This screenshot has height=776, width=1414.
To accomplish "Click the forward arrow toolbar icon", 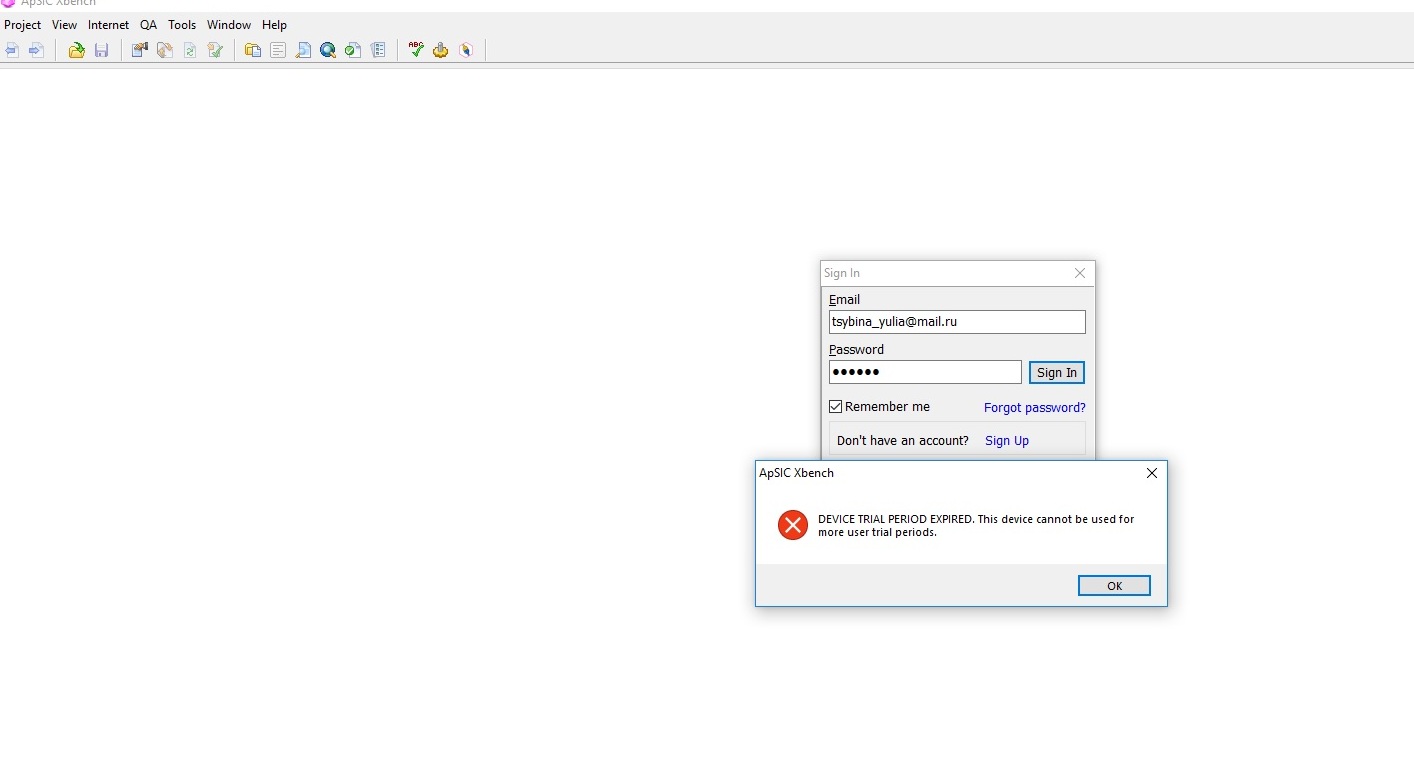I will pyautogui.click(x=37, y=50).
